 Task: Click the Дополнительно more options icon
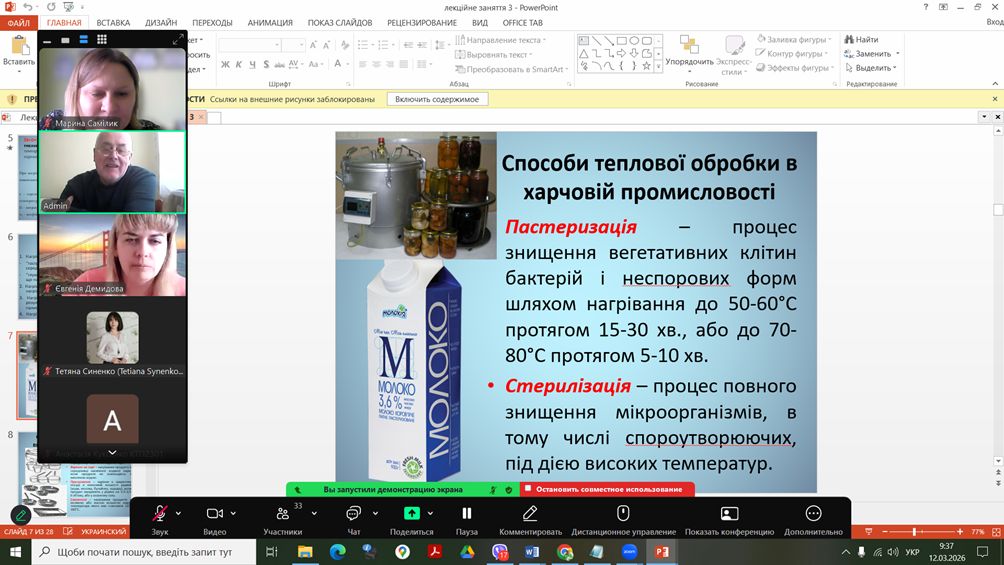point(813,513)
